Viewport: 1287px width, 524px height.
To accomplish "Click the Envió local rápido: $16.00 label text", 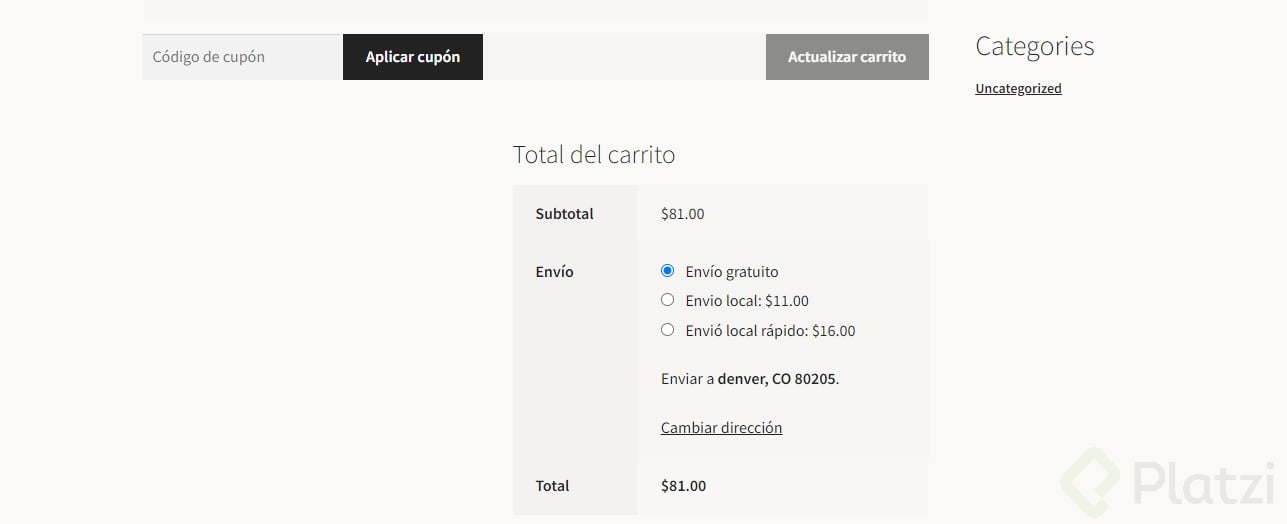I will click(x=770, y=331).
